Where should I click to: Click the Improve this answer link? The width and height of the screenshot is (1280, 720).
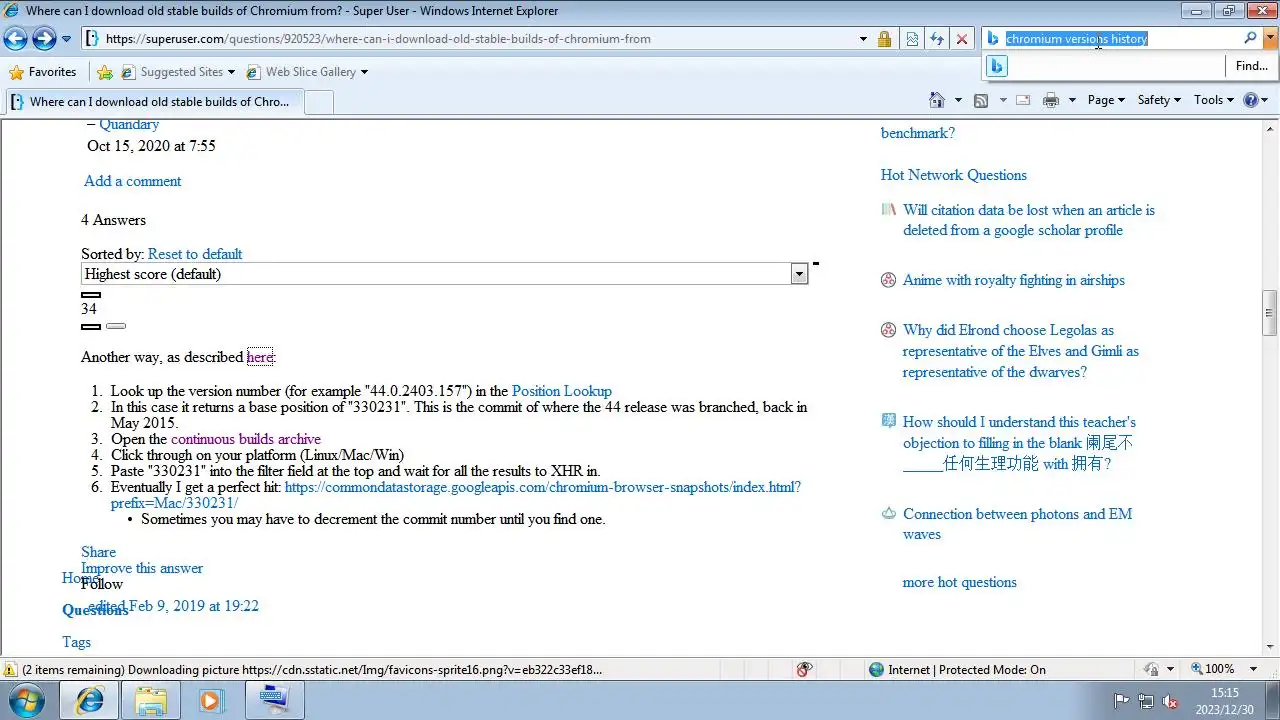[x=142, y=568]
